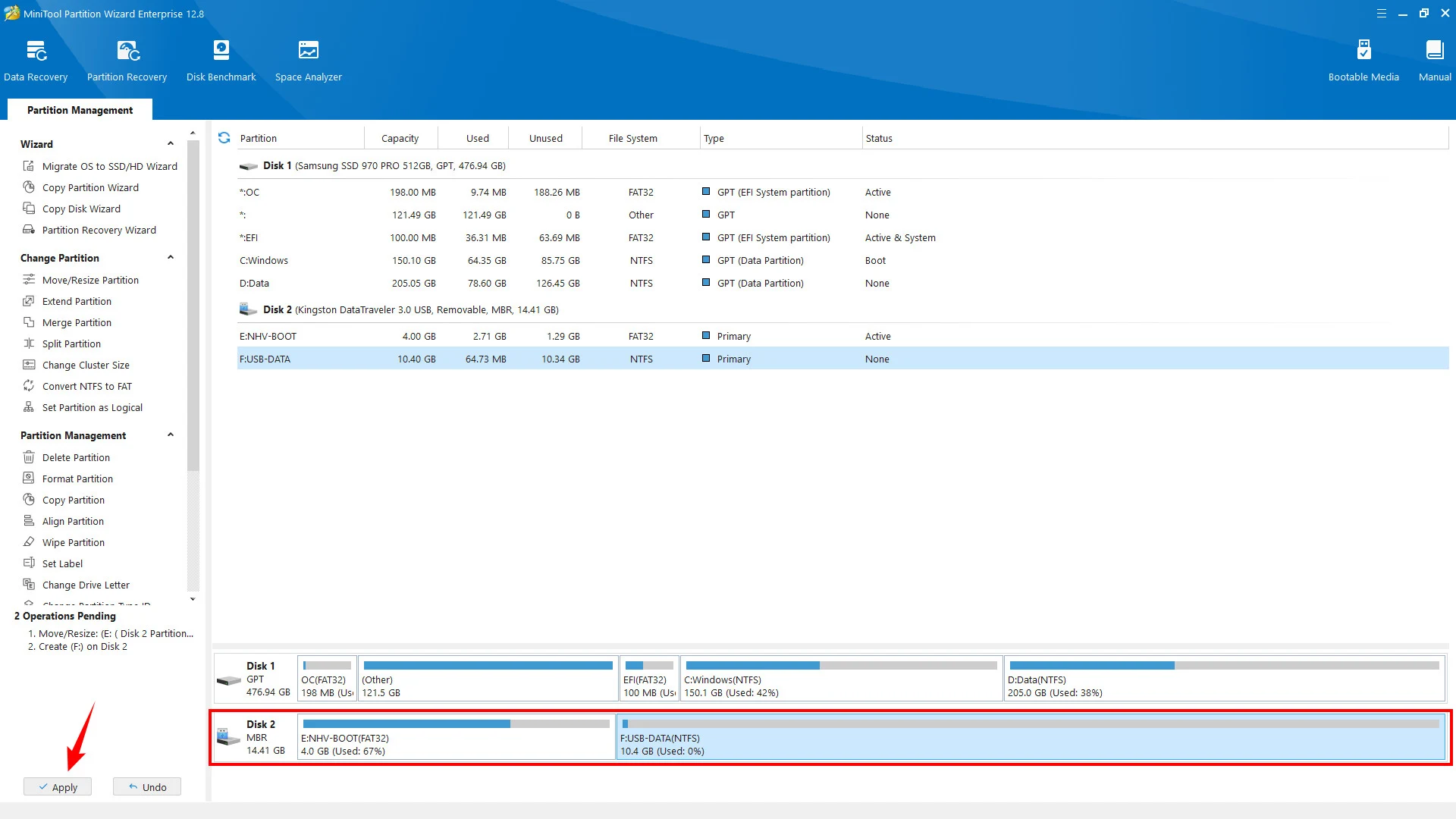
Task: Click the C:Windows(NTFS) block in disk map
Action: (x=842, y=679)
